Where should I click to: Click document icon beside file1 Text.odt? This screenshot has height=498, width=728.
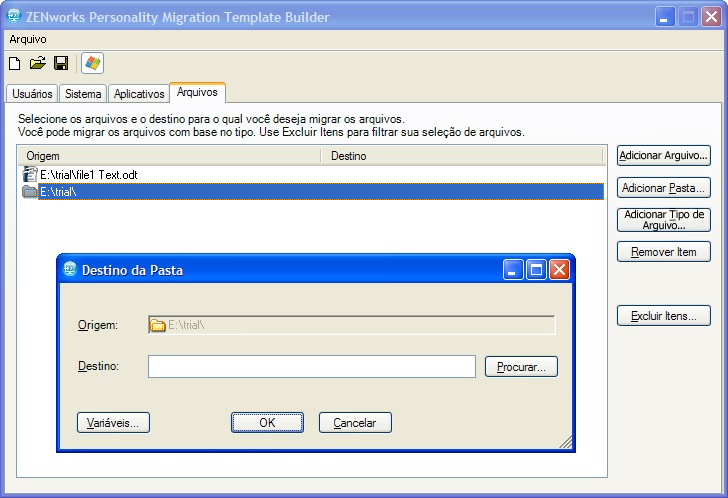[30, 175]
